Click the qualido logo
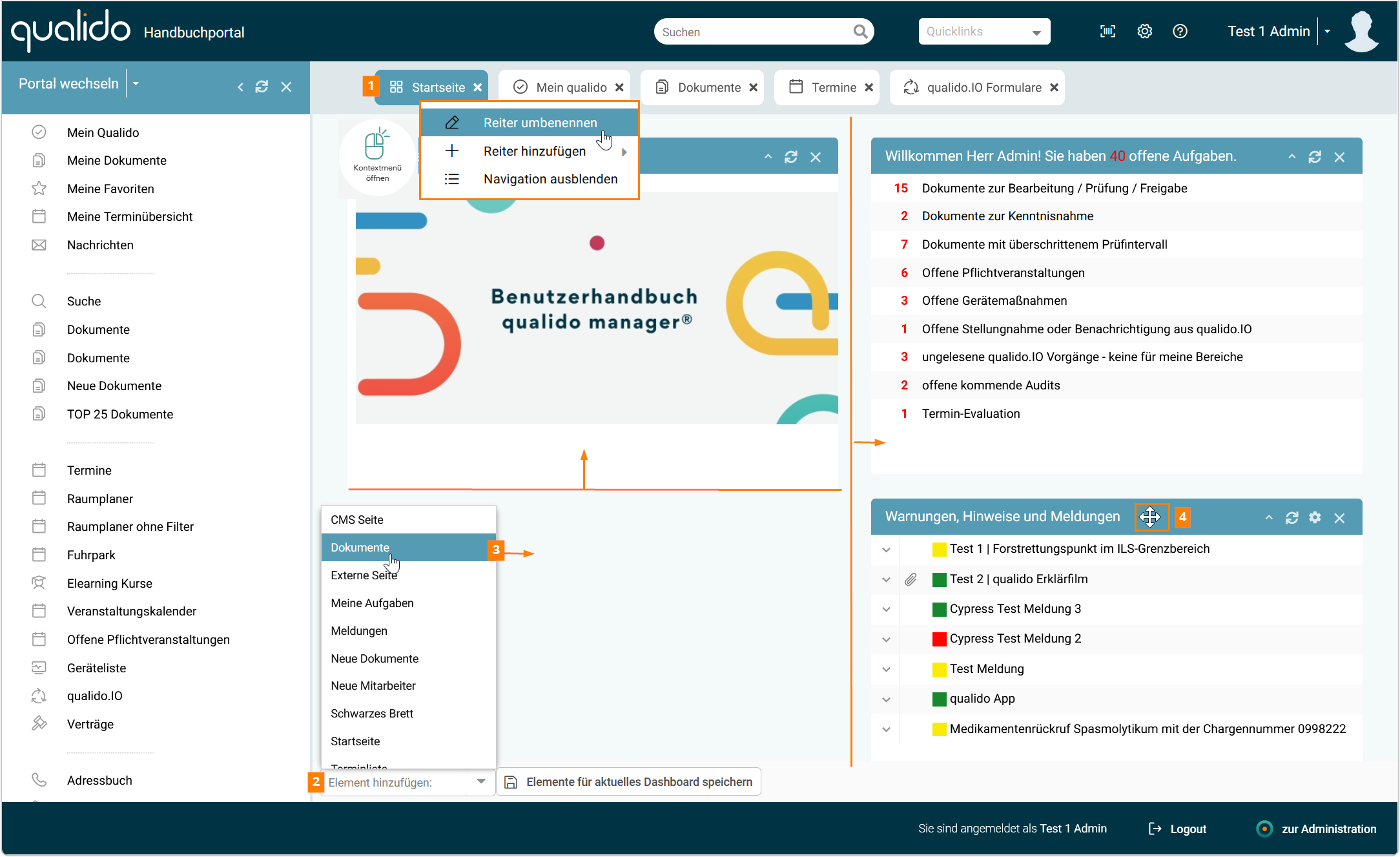The width and height of the screenshot is (1400, 857). coord(70,30)
